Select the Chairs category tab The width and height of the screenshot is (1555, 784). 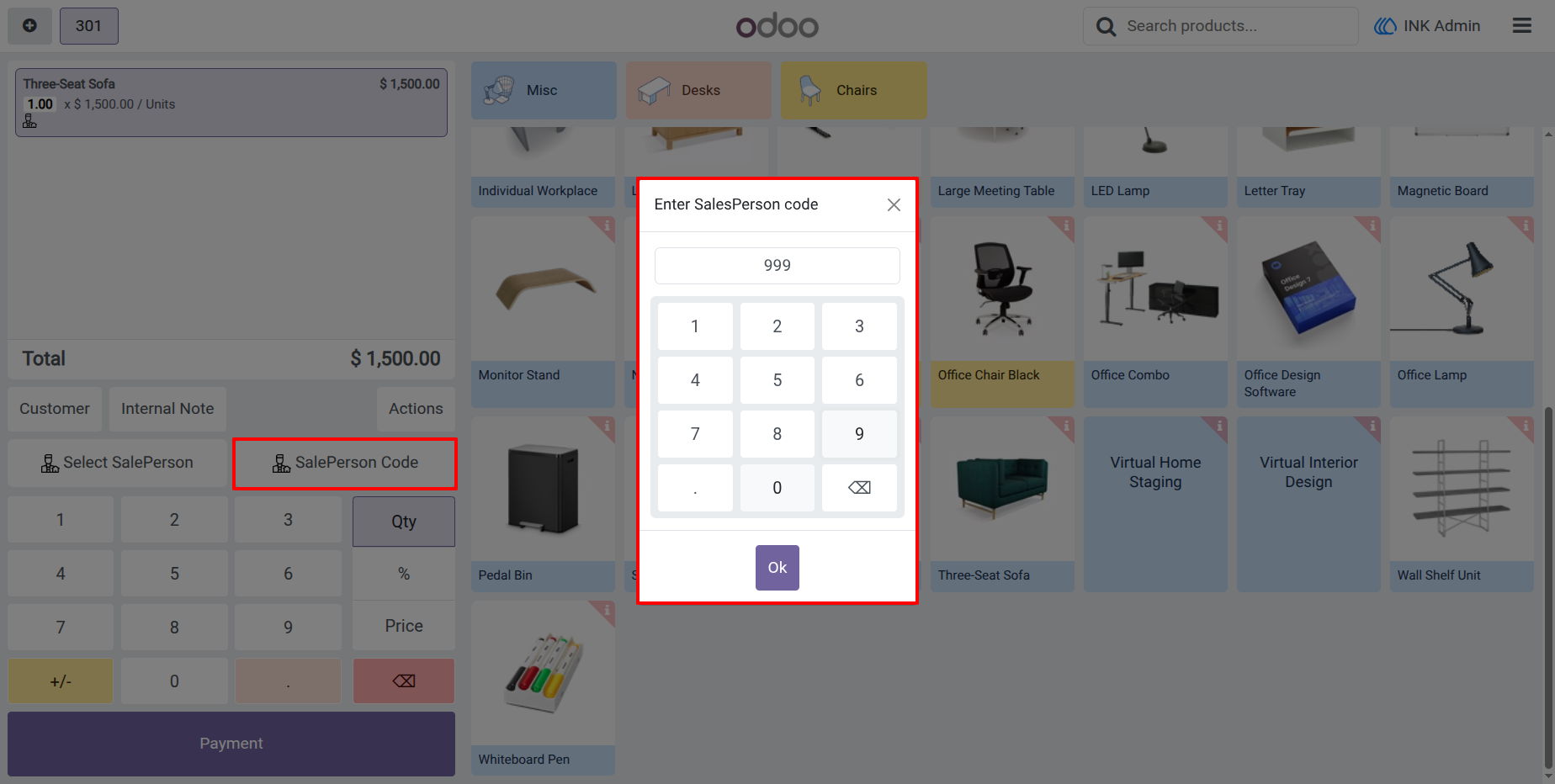(x=853, y=90)
